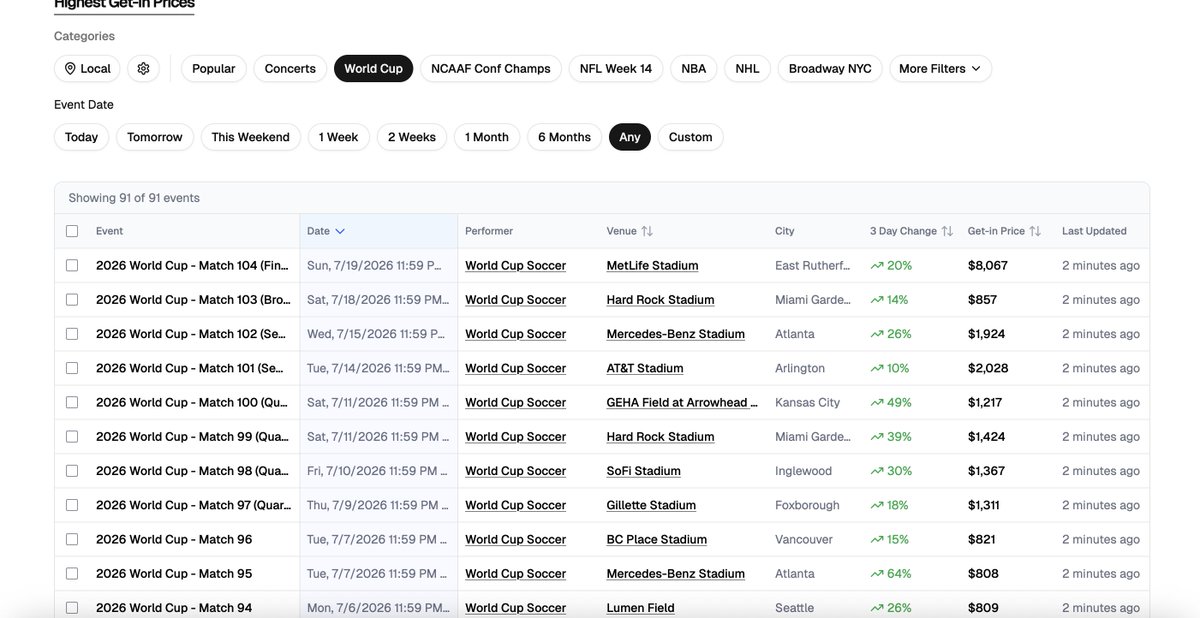Open the GEHA Field at Arrowhead link
Image resolution: width=1200 pixels, height=618 pixels.
pyautogui.click(x=682, y=403)
